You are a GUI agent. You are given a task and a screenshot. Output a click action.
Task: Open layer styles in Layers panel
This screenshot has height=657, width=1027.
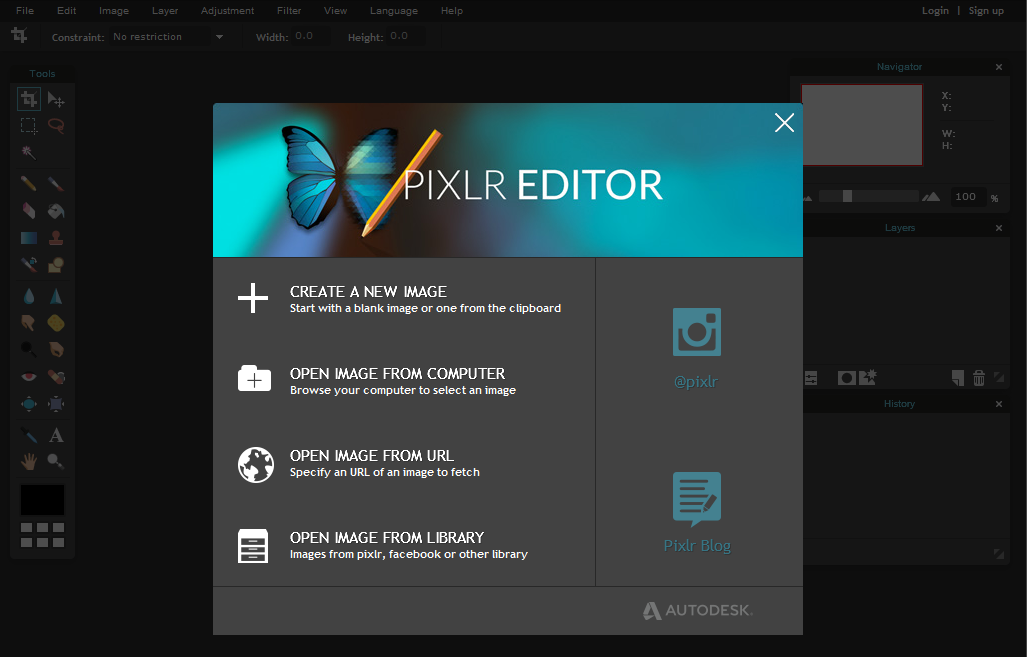click(x=868, y=377)
